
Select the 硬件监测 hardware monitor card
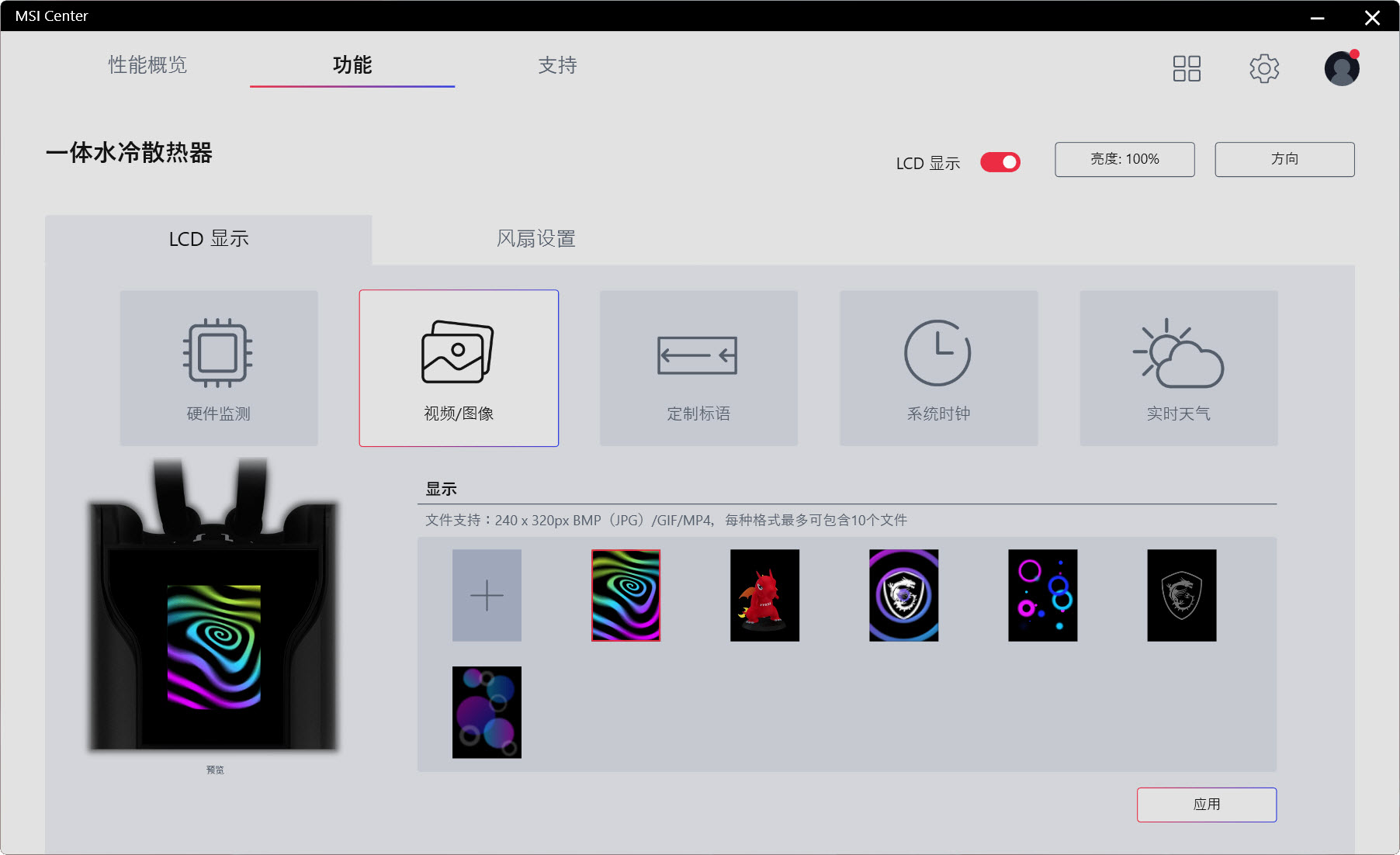point(218,368)
